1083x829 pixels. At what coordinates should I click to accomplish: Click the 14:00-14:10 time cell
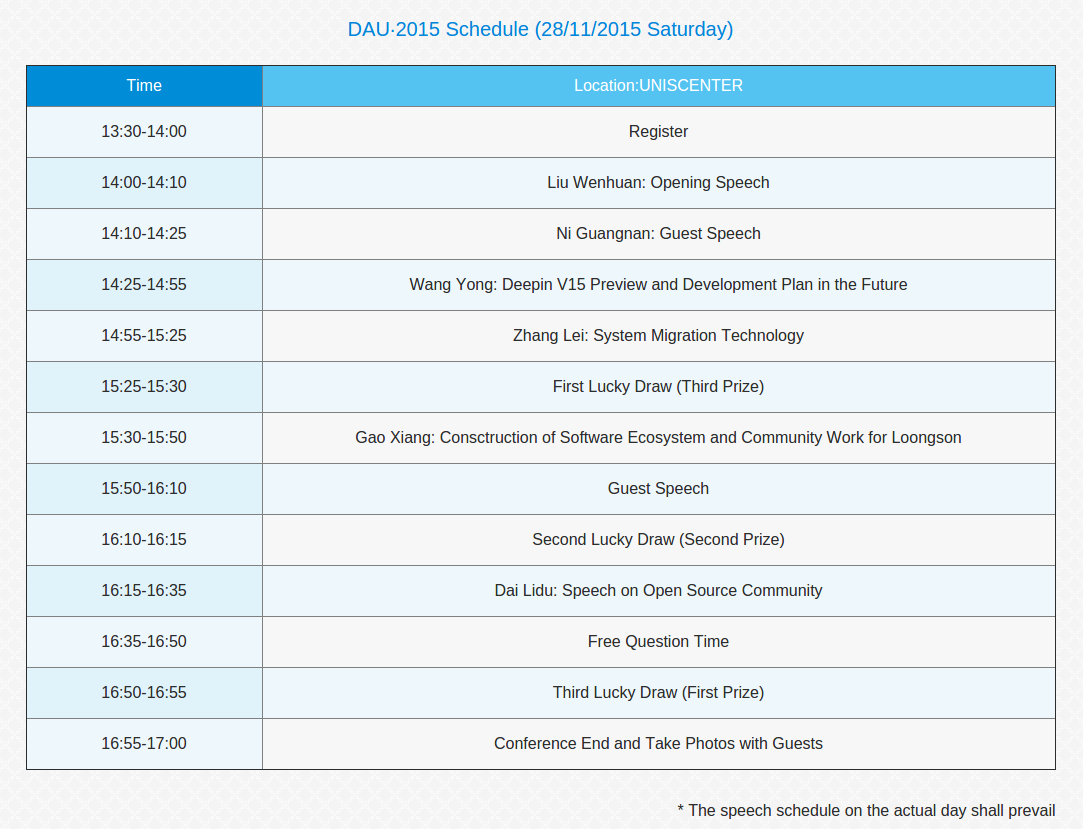[144, 183]
